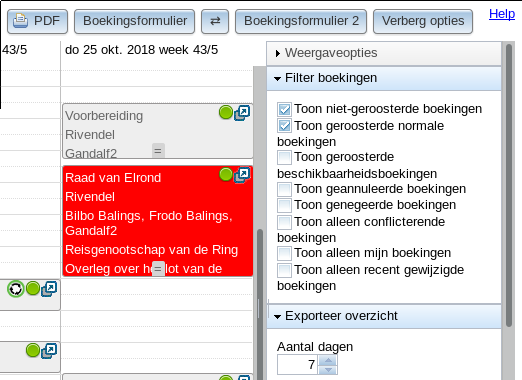522x380 pixels.
Task: Click resize handle on Voorbereiding booking
Action: [158, 151]
